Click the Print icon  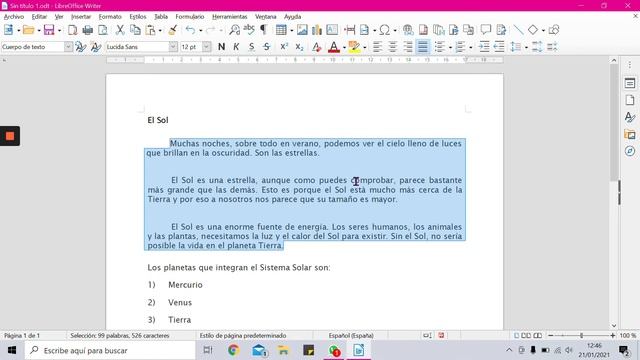(x=88, y=30)
